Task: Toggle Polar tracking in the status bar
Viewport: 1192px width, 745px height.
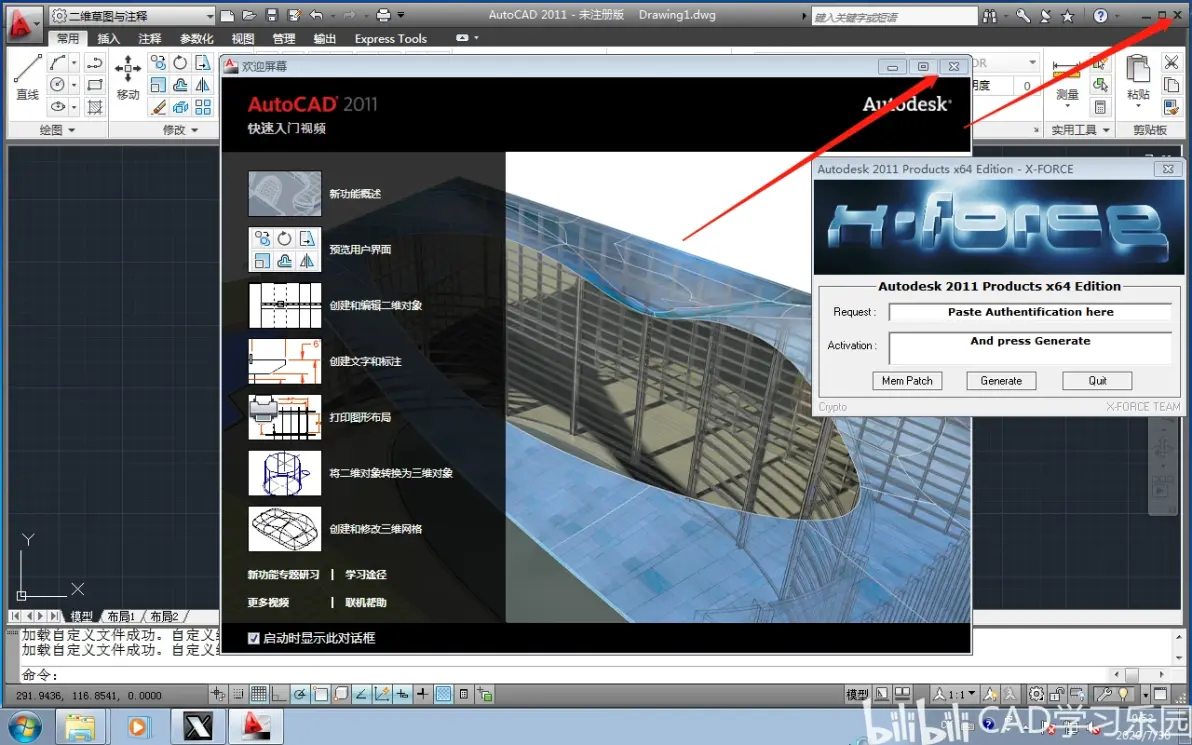Action: click(x=300, y=694)
